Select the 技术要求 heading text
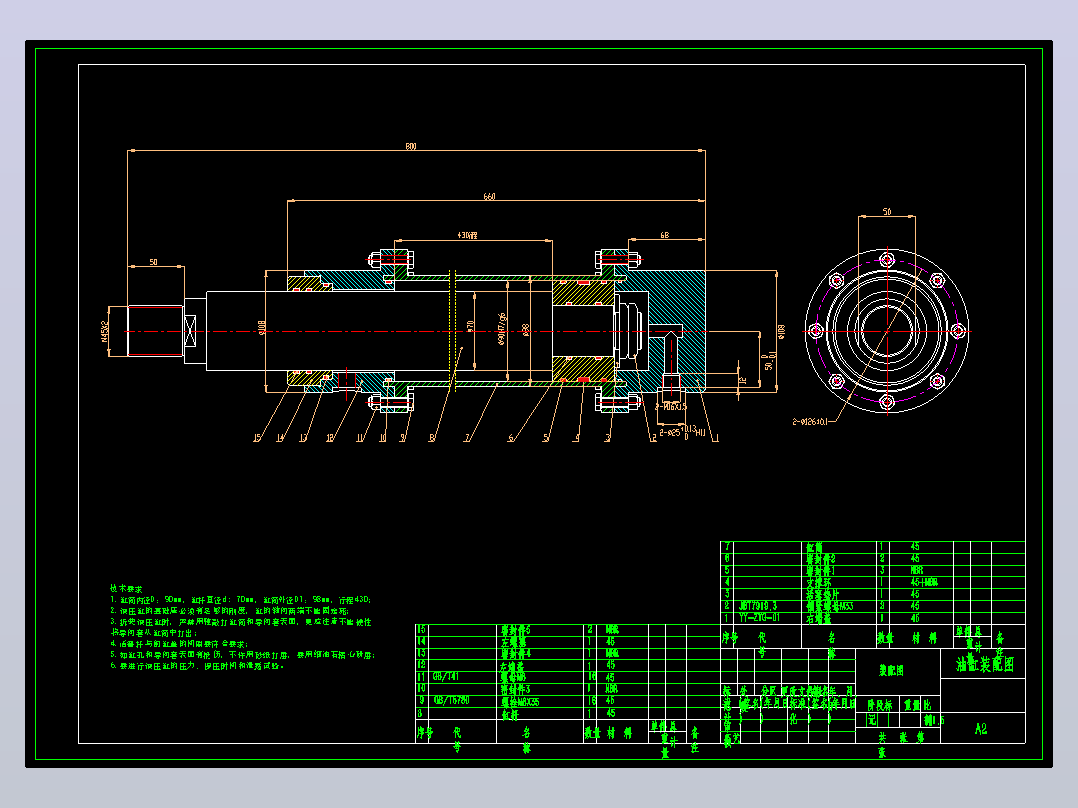This screenshot has height=808, width=1078. click(x=126, y=589)
